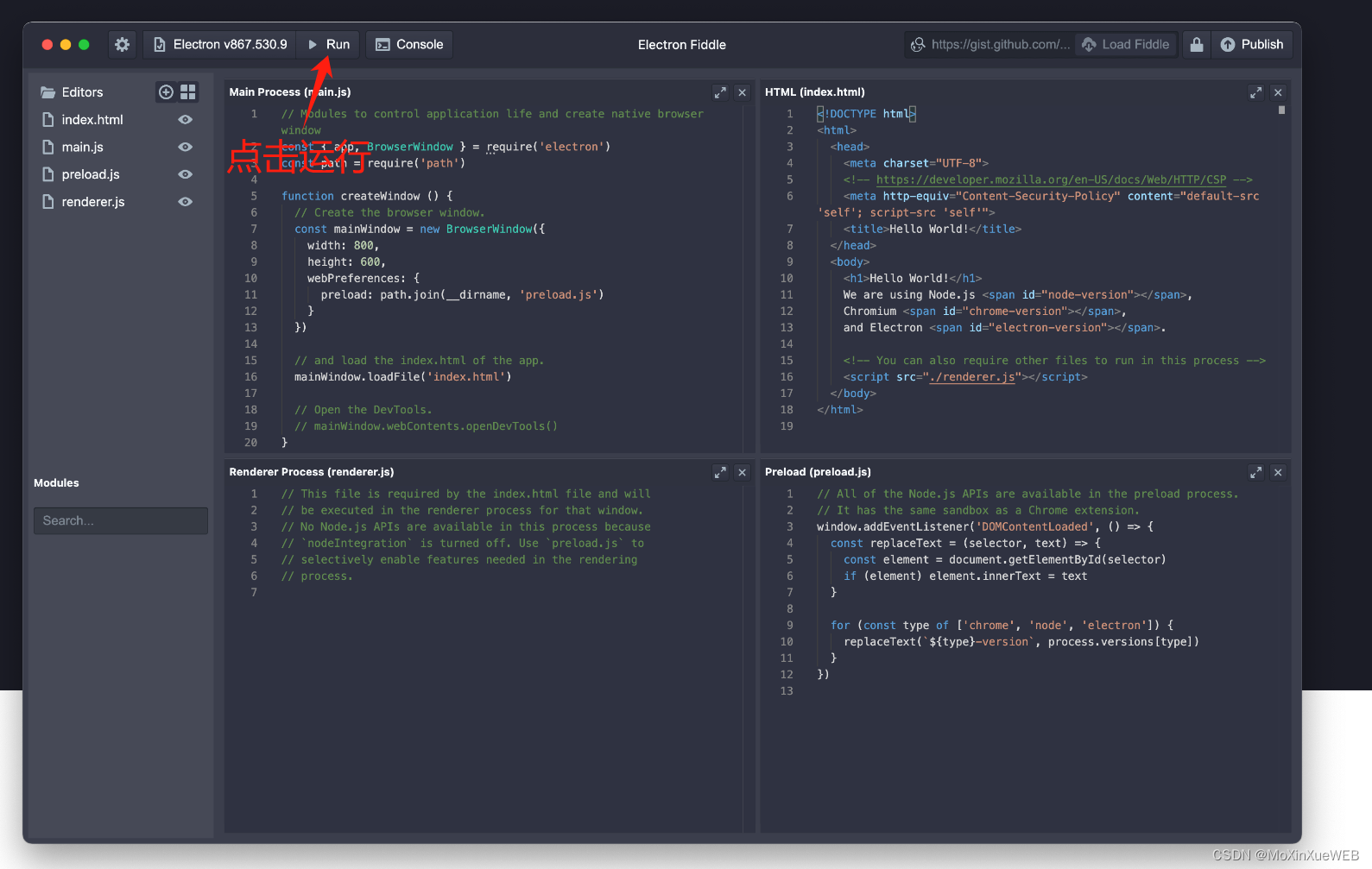Click the macOS red close window button
The width and height of the screenshot is (1372, 869).
click(x=47, y=45)
